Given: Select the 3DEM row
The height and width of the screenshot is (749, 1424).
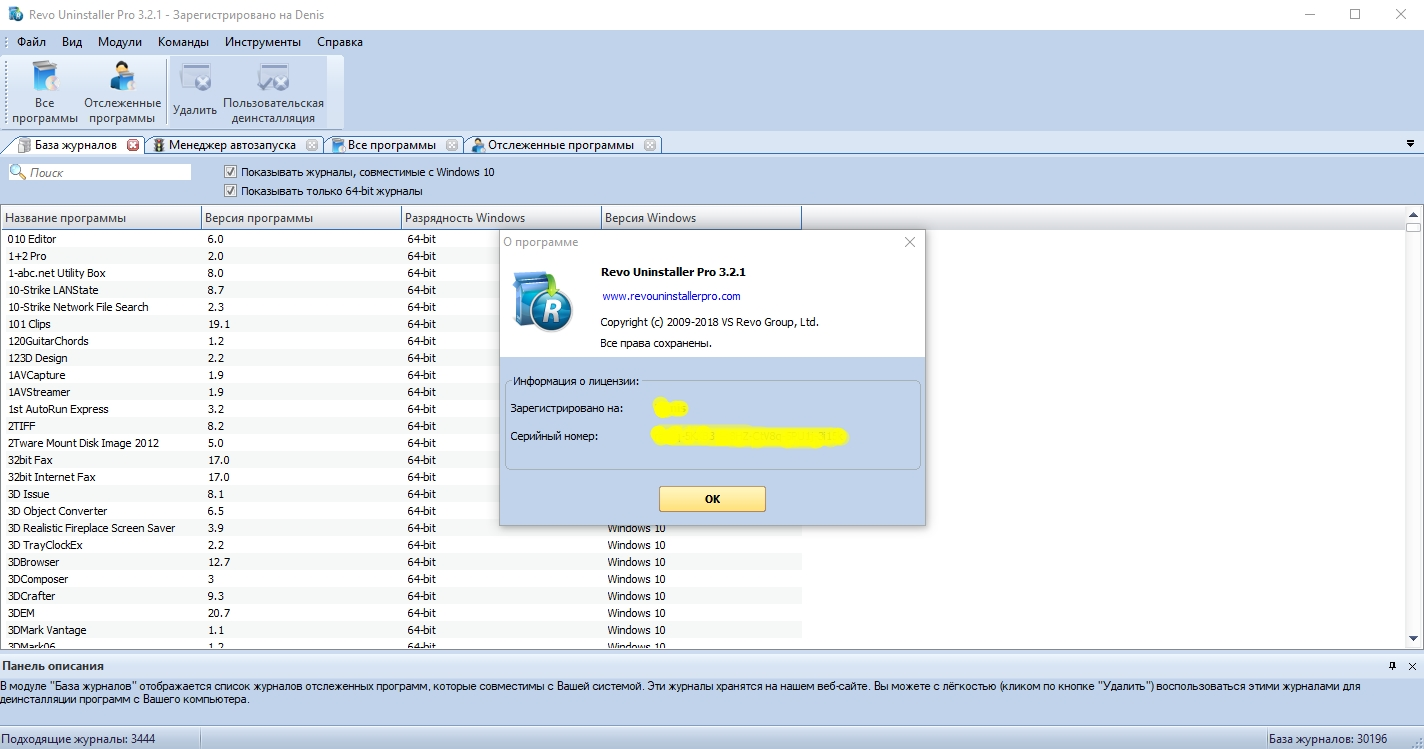Looking at the screenshot, I should [400, 613].
